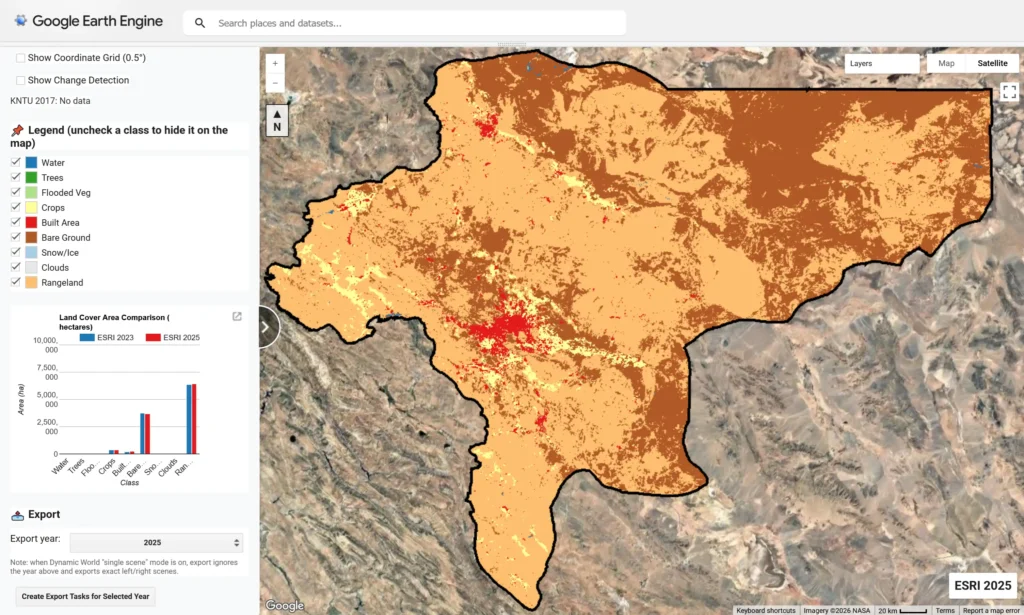Click the Rangeland color swatch
Image resolution: width=1024 pixels, height=615 pixels.
[31, 283]
